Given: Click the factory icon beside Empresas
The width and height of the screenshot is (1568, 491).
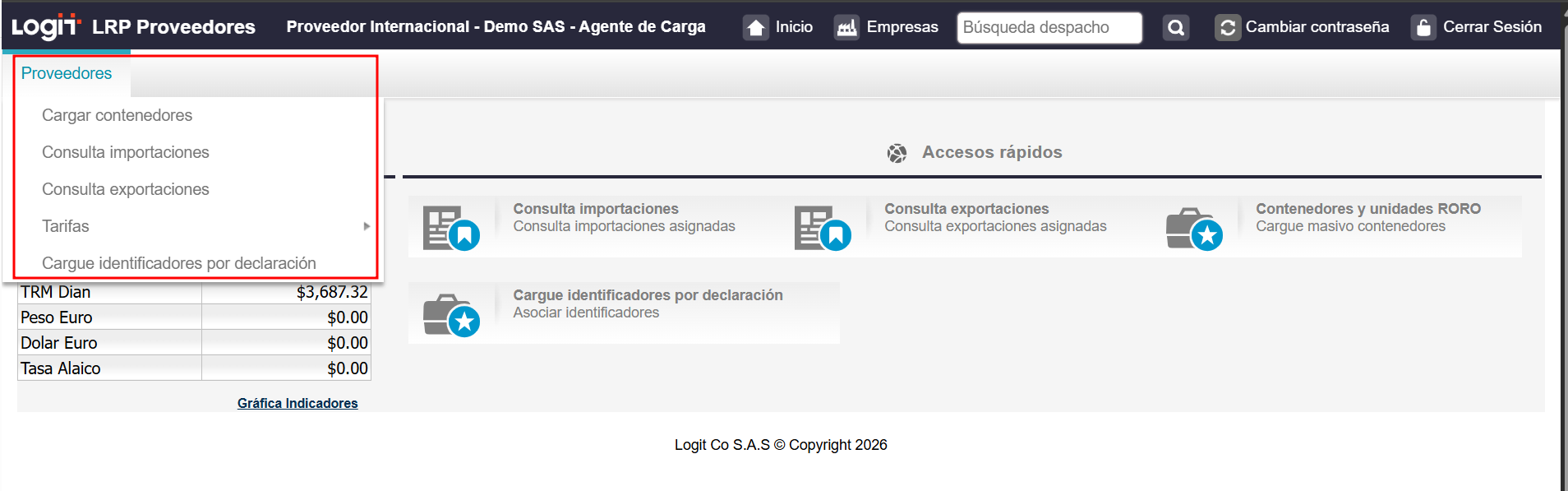Looking at the screenshot, I should click(x=846, y=28).
